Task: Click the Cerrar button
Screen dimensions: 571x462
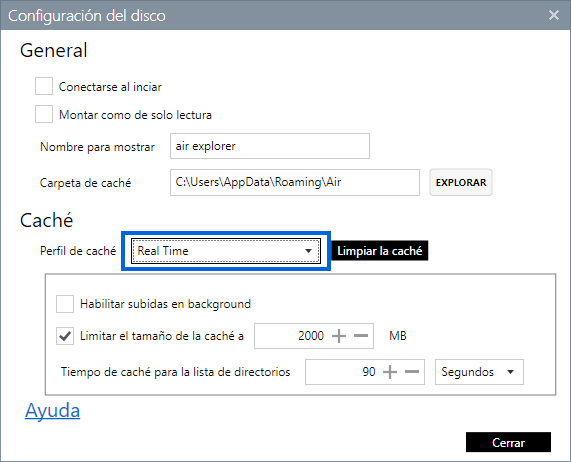Action: point(508,442)
